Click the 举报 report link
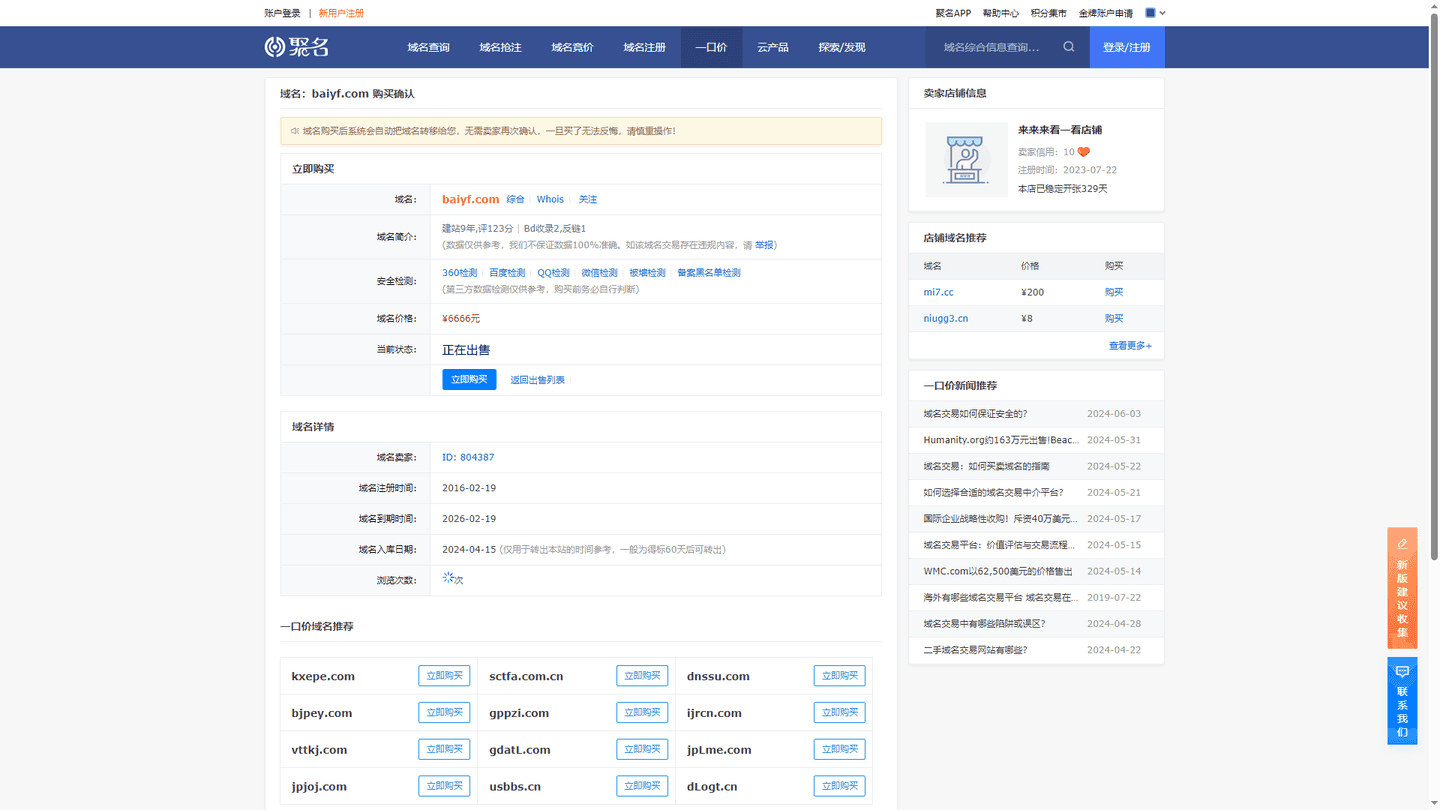1440x810 pixels. click(764, 244)
